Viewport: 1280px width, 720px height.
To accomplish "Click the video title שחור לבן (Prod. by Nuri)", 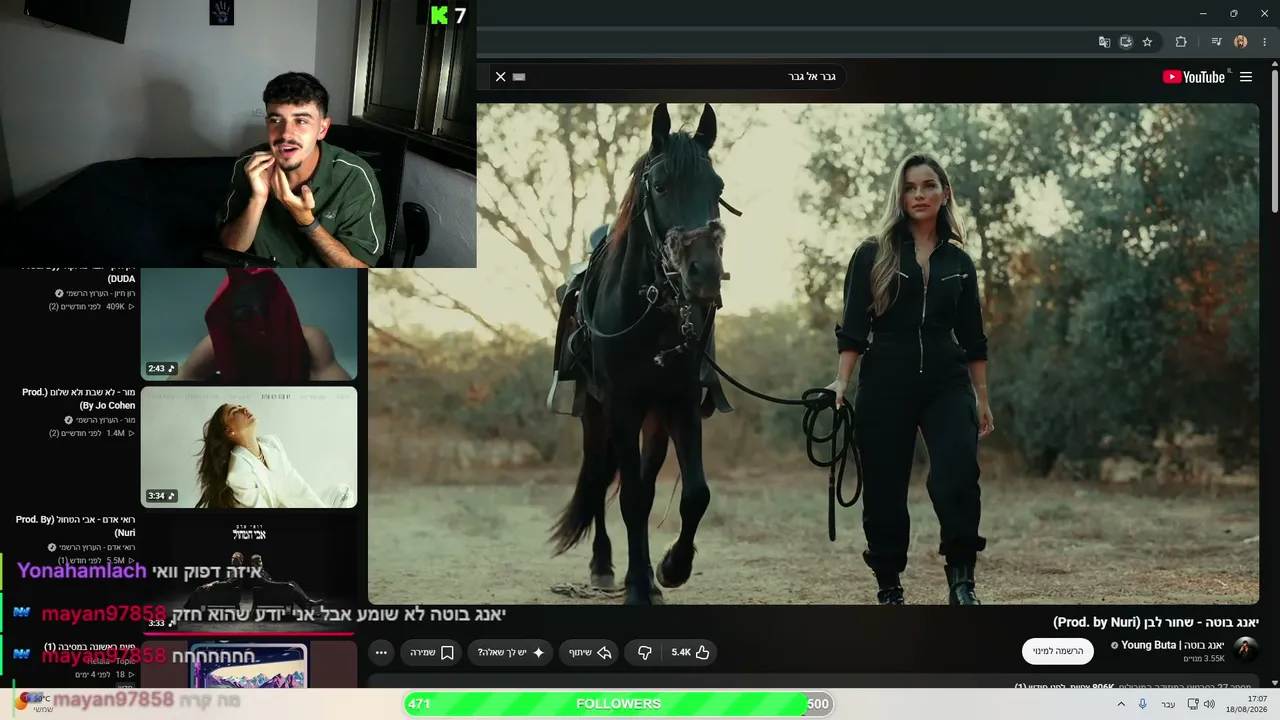I will [x=1156, y=622].
